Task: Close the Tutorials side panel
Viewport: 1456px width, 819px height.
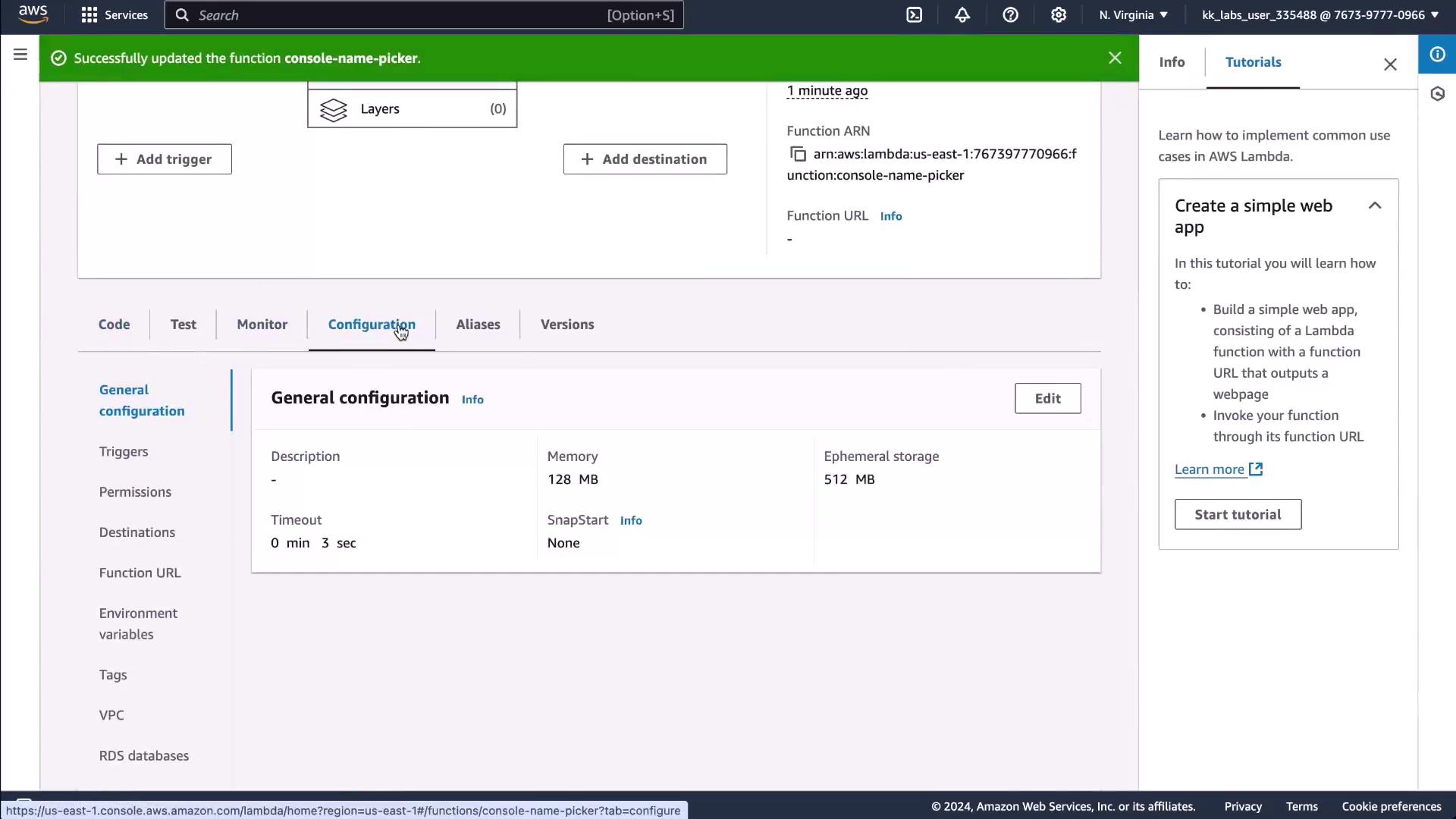Action: point(1390,64)
